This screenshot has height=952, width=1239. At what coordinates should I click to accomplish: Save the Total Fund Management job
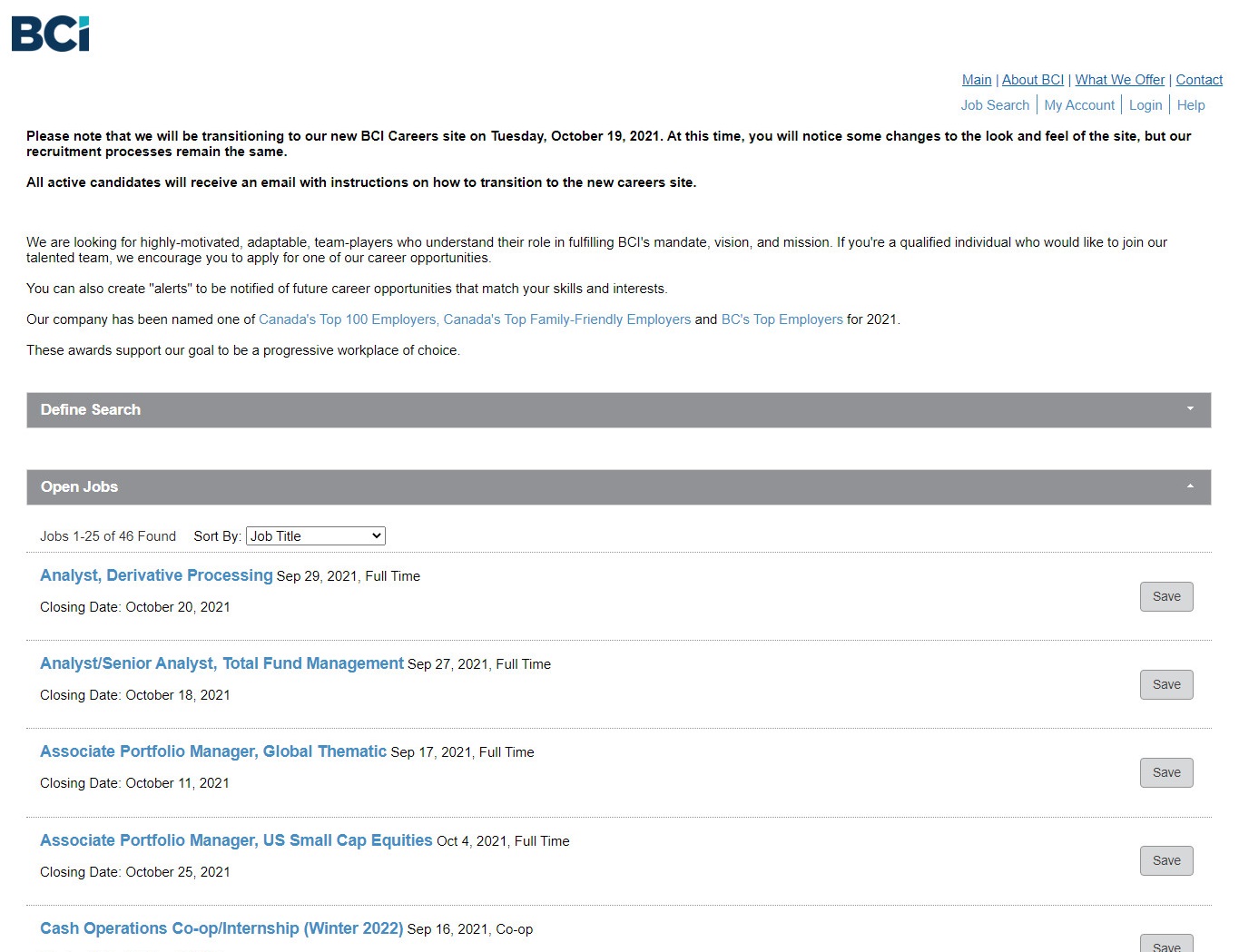click(x=1166, y=684)
